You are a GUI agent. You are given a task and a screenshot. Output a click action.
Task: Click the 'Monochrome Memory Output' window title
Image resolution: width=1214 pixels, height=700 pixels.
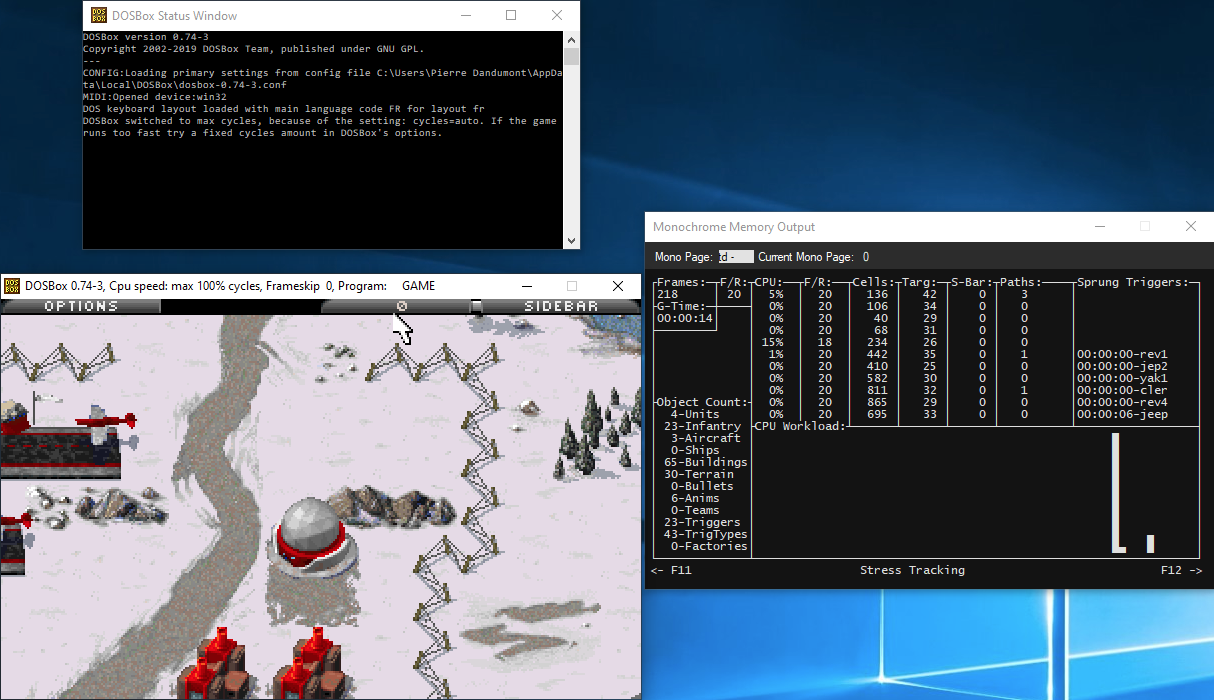click(x=734, y=227)
